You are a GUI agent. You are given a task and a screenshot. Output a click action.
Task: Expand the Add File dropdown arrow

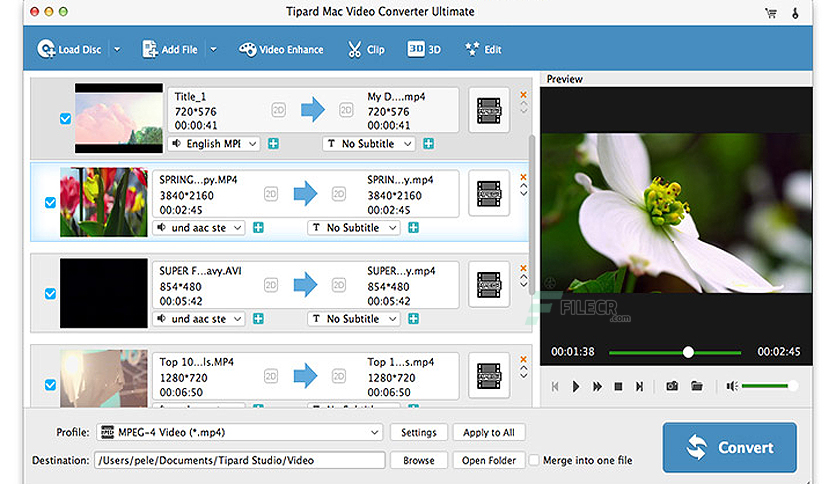pyautogui.click(x=213, y=50)
